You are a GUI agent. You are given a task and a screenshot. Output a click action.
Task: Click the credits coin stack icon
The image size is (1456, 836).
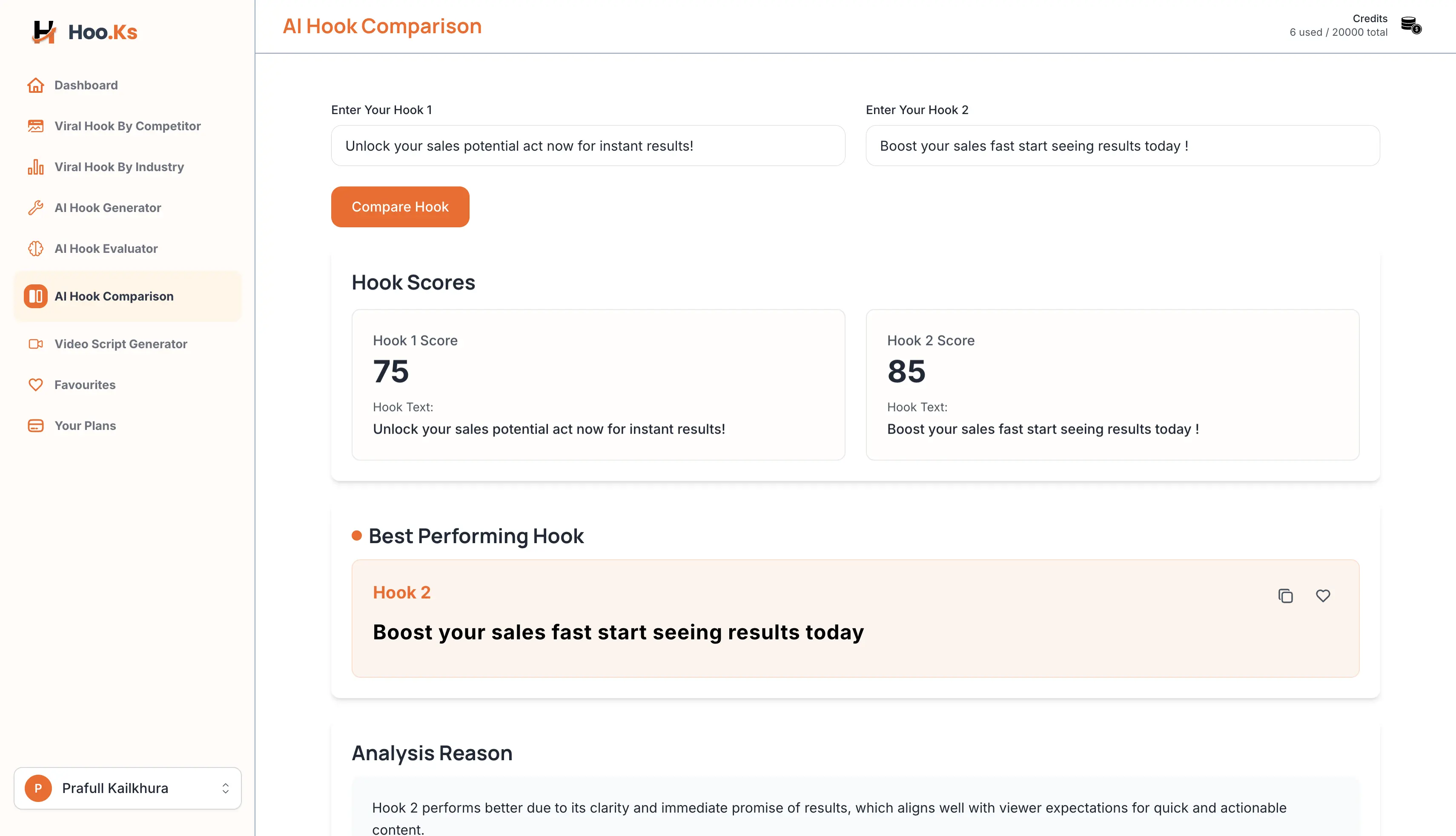click(1410, 26)
